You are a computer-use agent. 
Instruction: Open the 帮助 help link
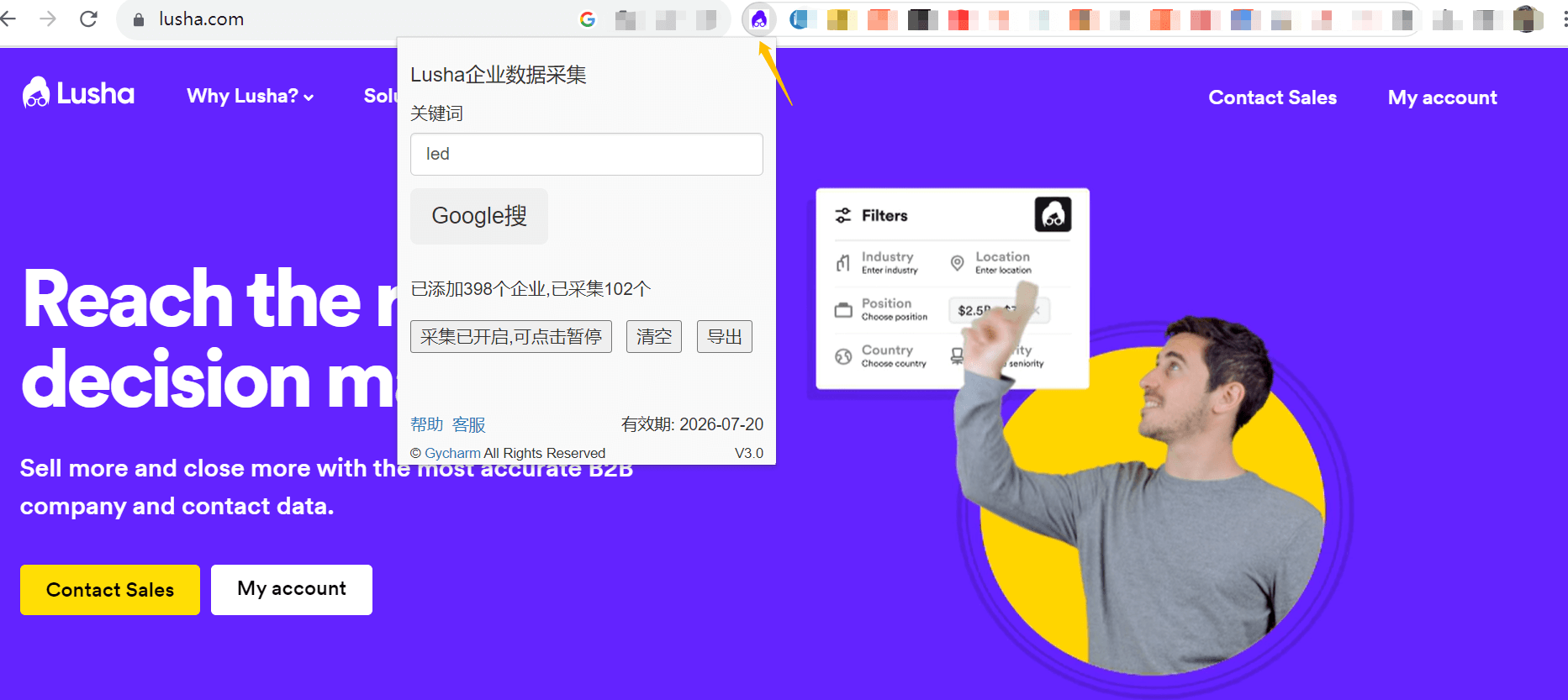[426, 424]
